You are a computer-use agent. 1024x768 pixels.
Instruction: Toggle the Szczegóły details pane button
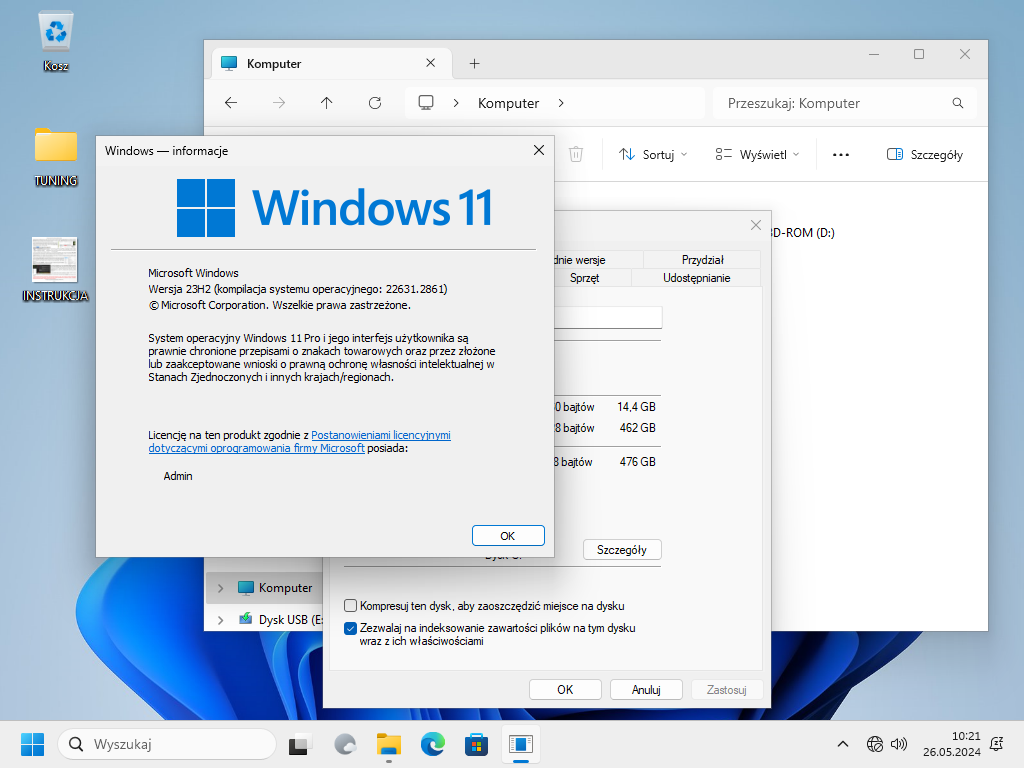[925, 155]
